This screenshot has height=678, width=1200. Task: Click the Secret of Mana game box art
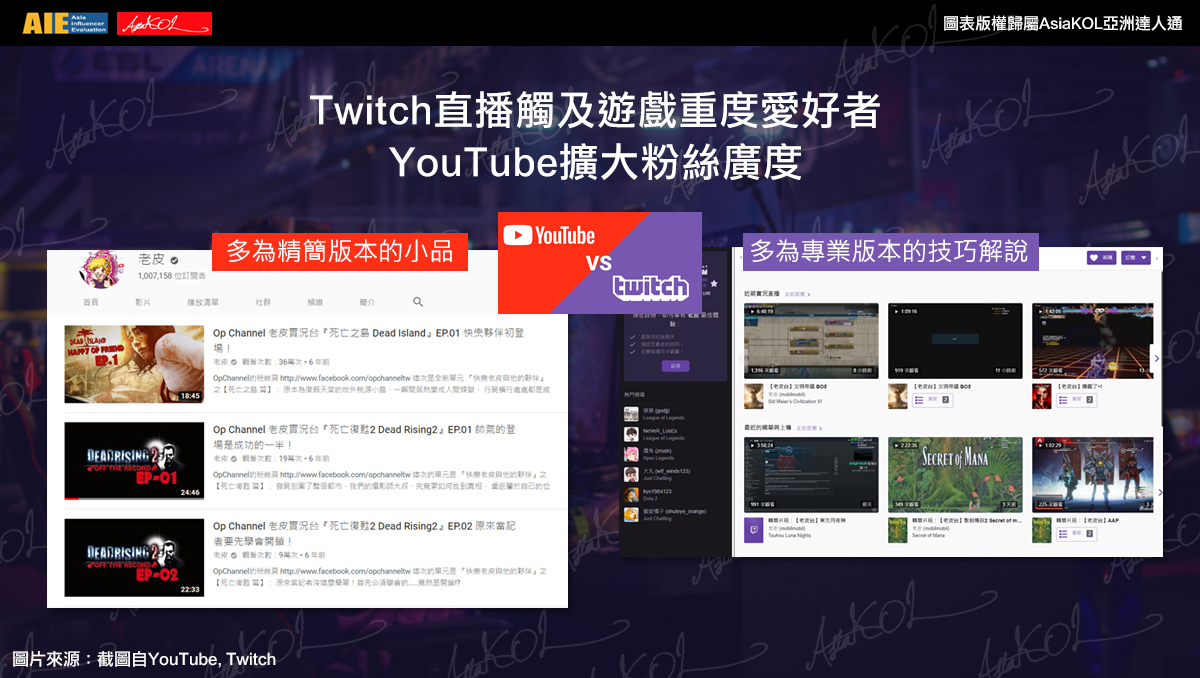897,529
